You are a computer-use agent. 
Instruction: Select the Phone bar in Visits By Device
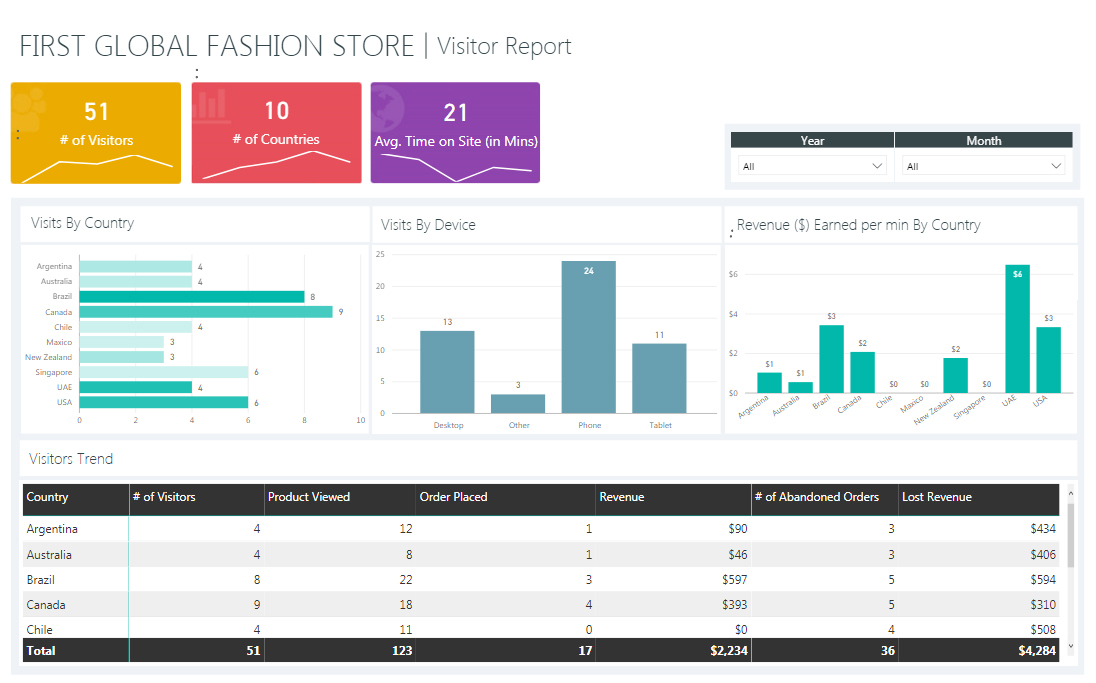pos(589,337)
